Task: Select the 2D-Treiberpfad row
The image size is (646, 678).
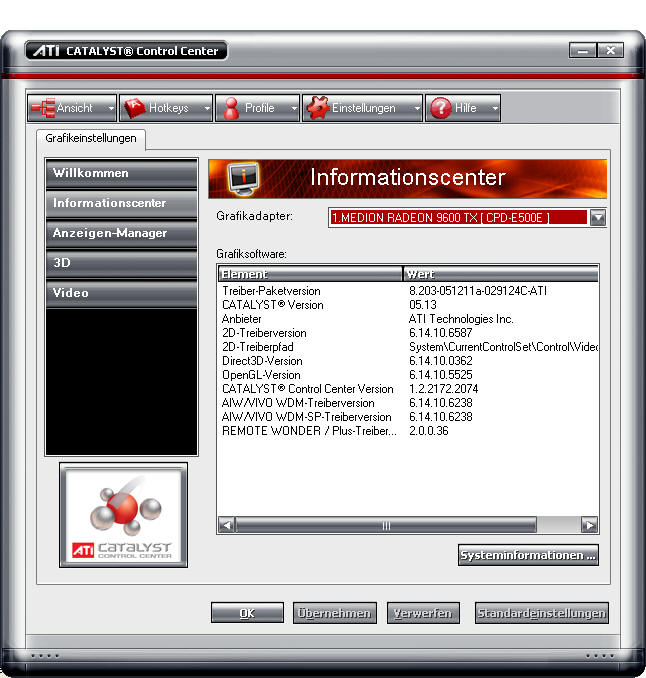Action: tap(408, 347)
